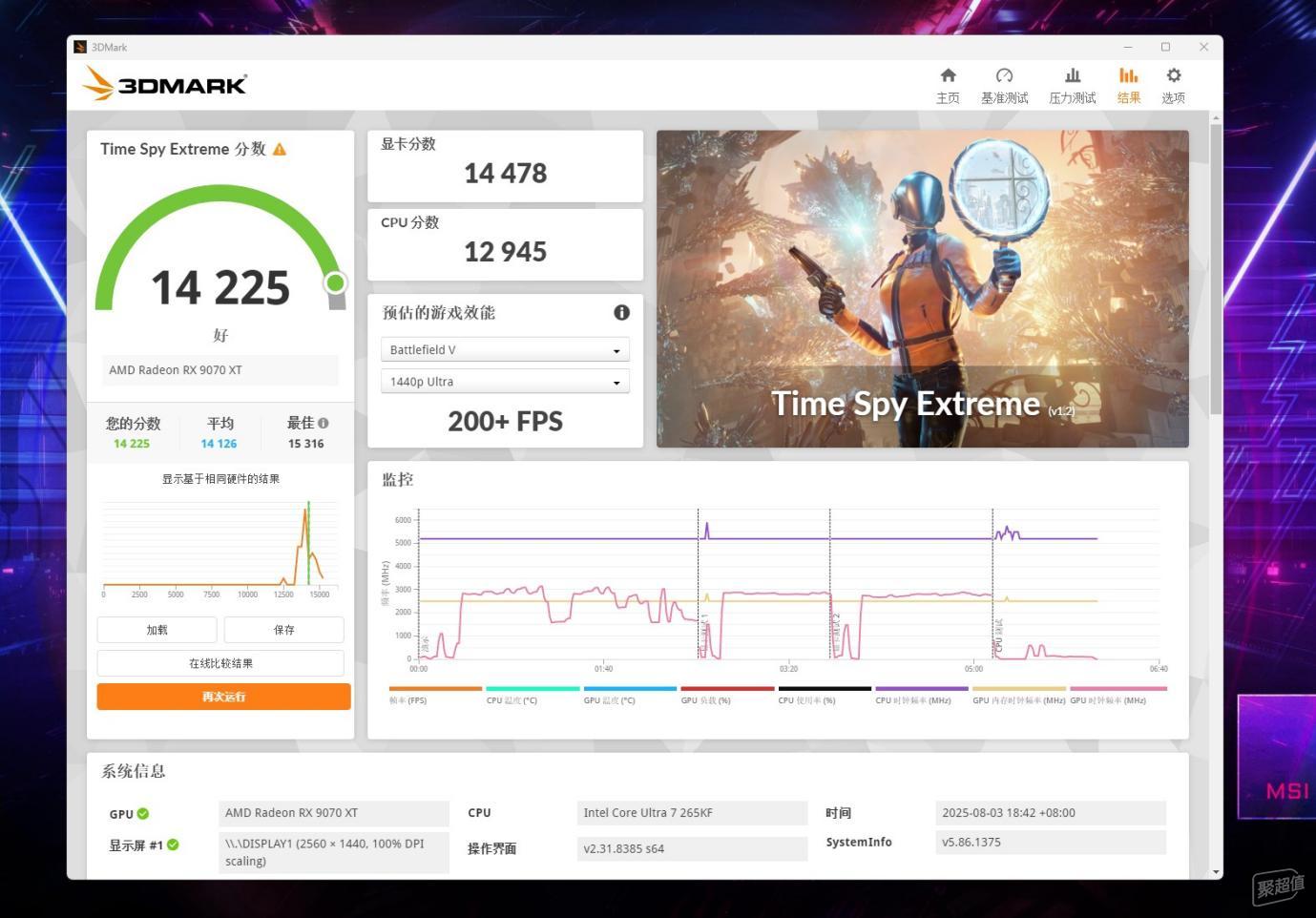The image size is (1316, 918).
Task: Click the AMD Radeon RX 9070 XT field under score
Action: coord(220,370)
